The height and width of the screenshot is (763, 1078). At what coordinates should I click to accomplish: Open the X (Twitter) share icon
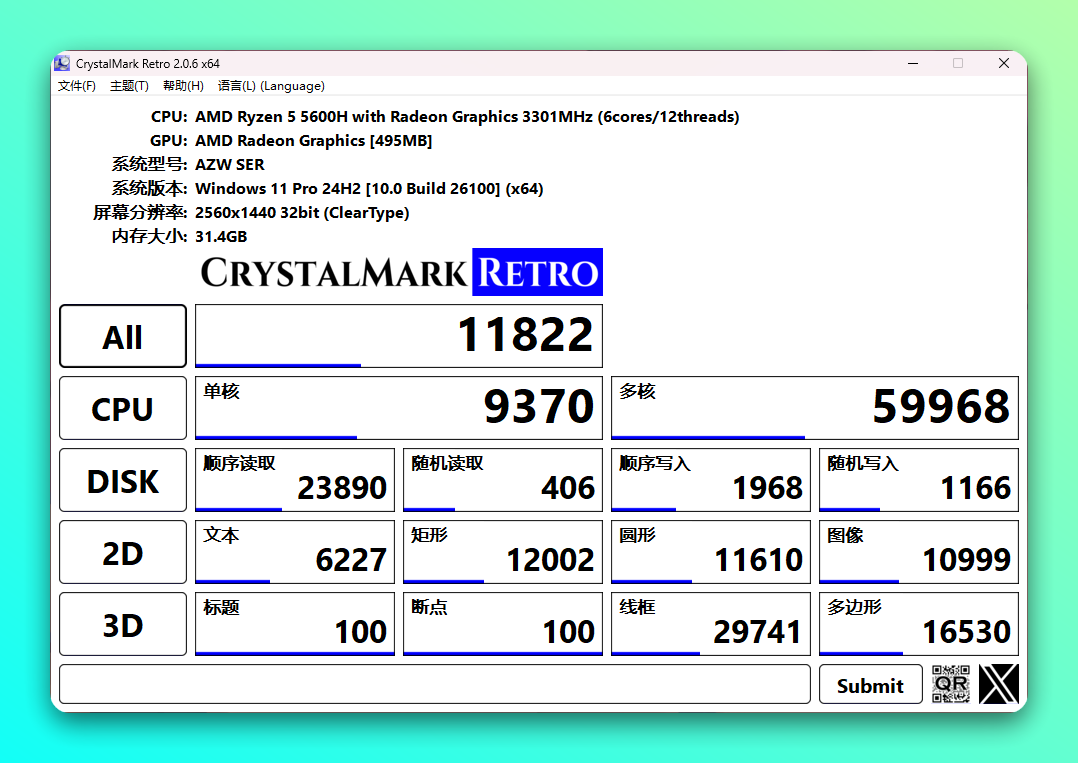(x=999, y=684)
